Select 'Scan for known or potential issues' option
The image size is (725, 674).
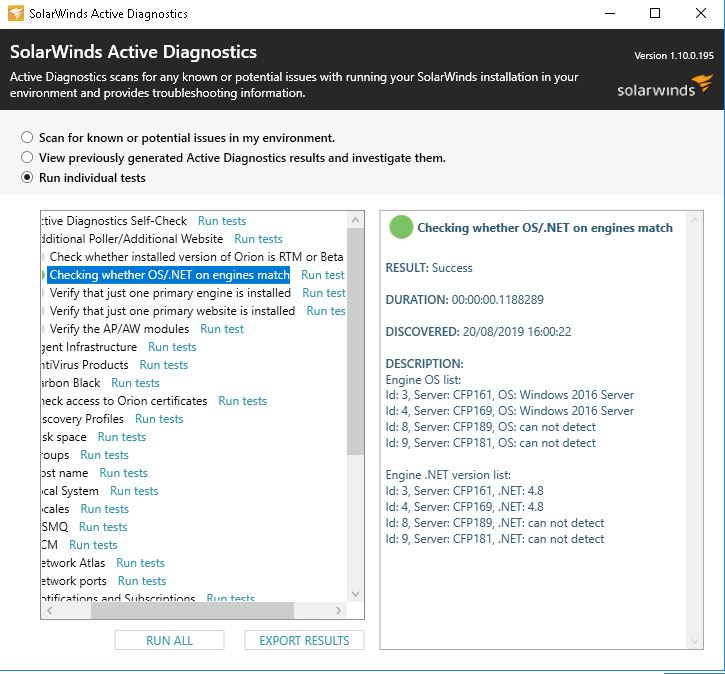coord(28,138)
